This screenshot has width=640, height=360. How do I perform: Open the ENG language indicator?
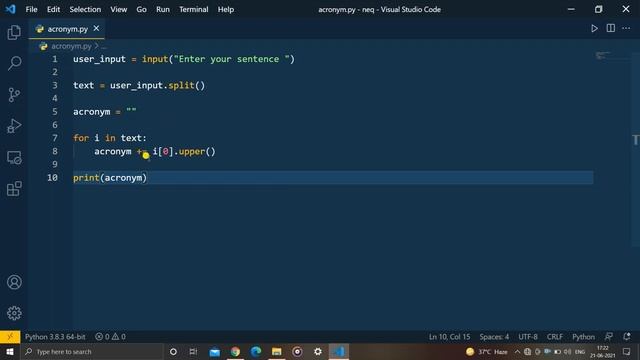pyautogui.click(x=580, y=351)
